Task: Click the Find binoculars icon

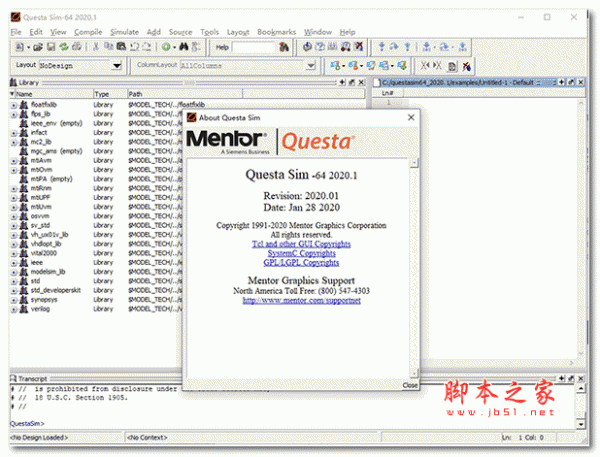Action: 184,47
